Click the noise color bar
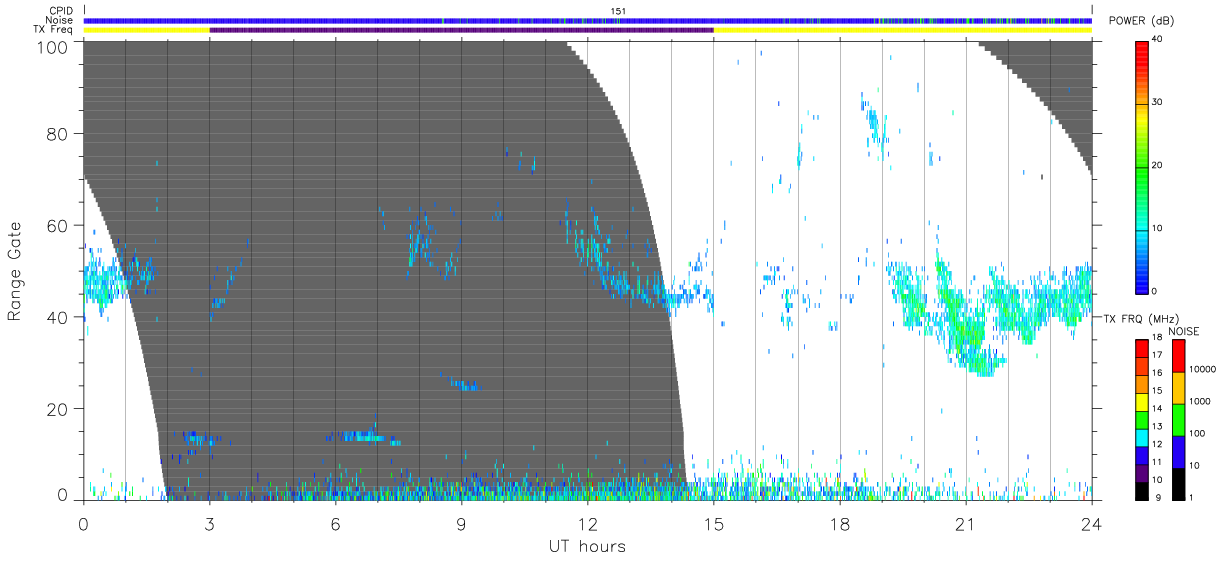 (x=1178, y=418)
